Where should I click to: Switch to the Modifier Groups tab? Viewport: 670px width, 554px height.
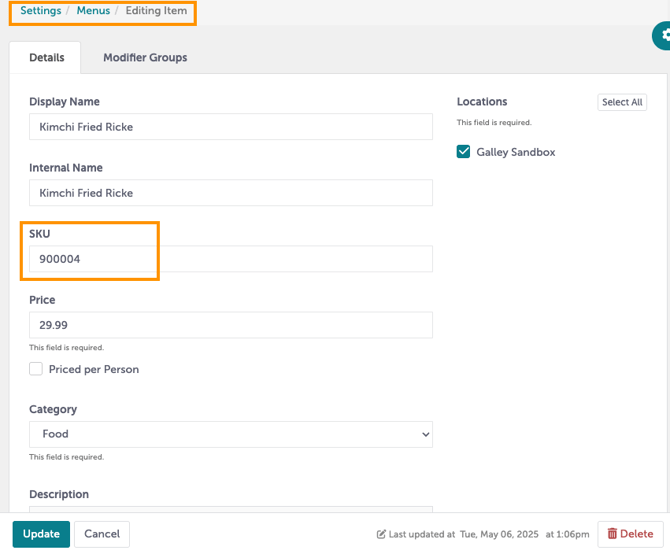click(145, 58)
